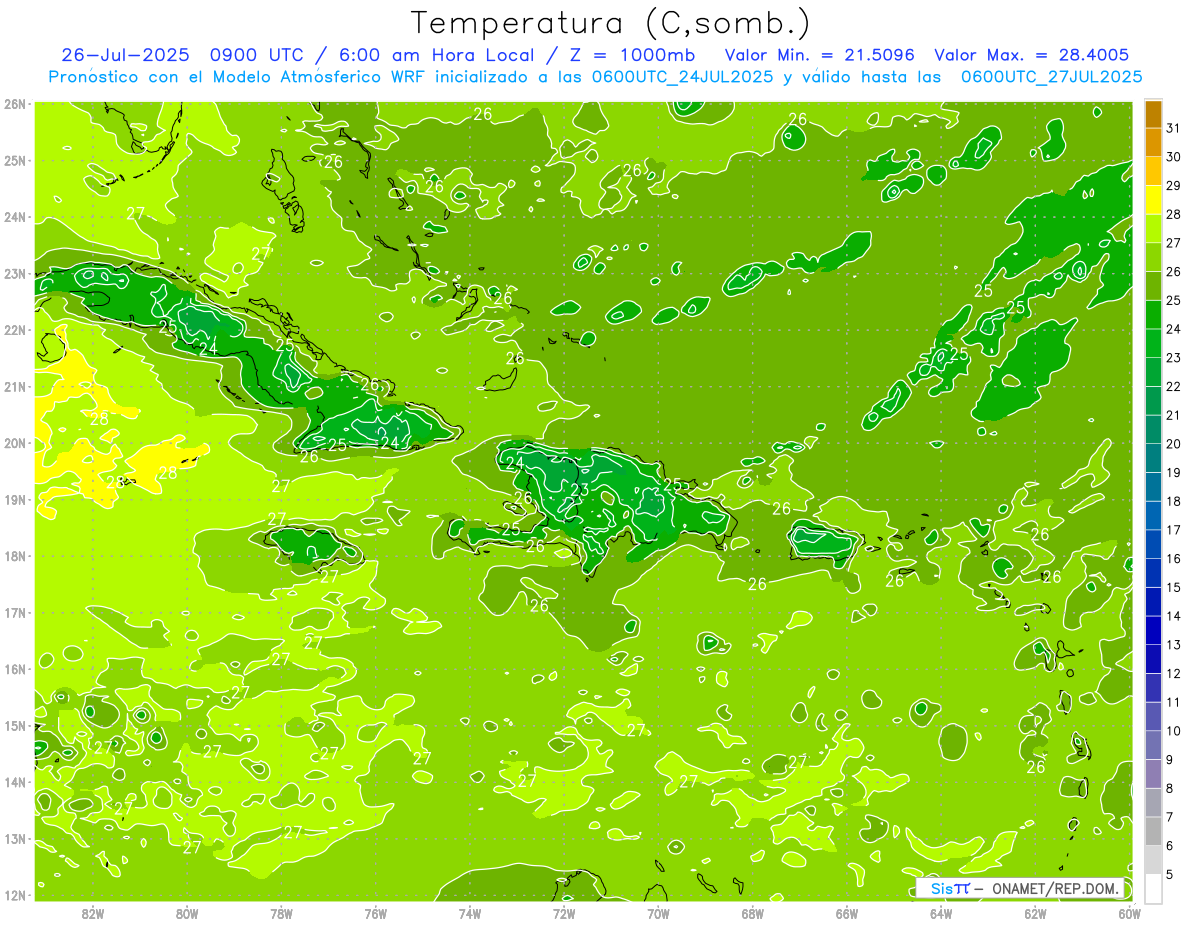1200x927 pixels.
Task: Click the '15' label on the color scale
Action: pyautogui.click(x=1173, y=587)
